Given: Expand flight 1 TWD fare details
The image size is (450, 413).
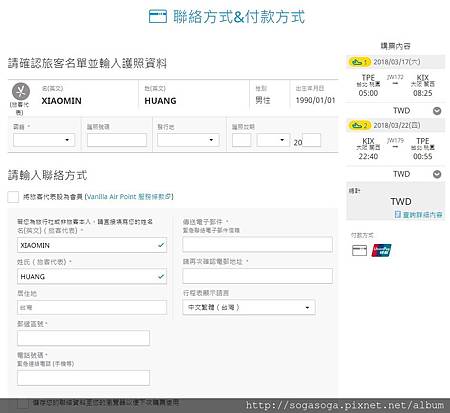Looking at the screenshot, I should (x=437, y=111).
